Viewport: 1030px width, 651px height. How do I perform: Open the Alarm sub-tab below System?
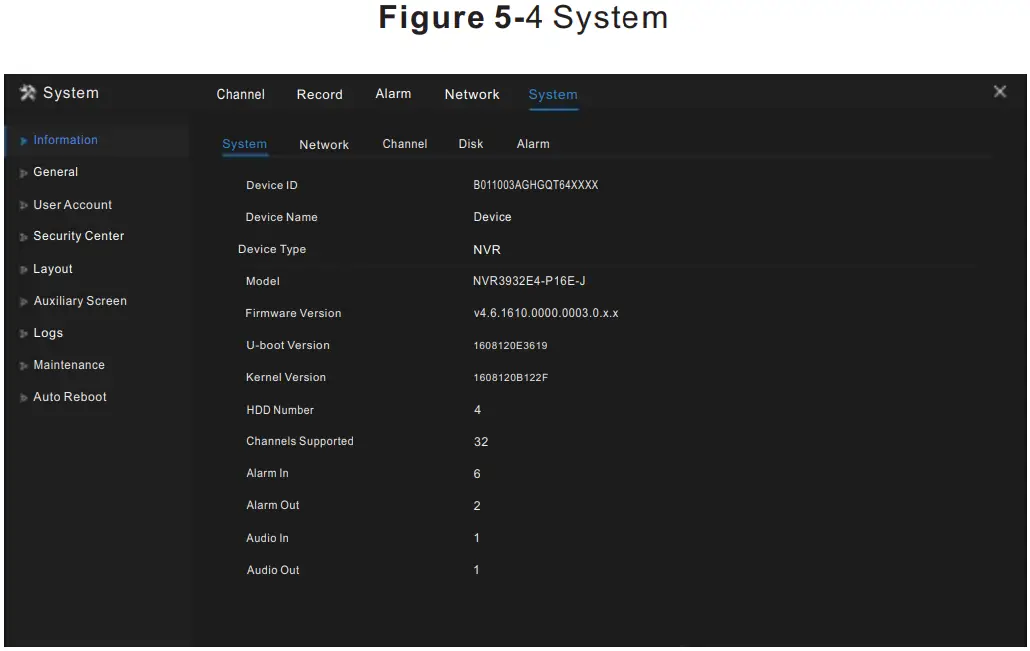pyautogui.click(x=533, y=144)
